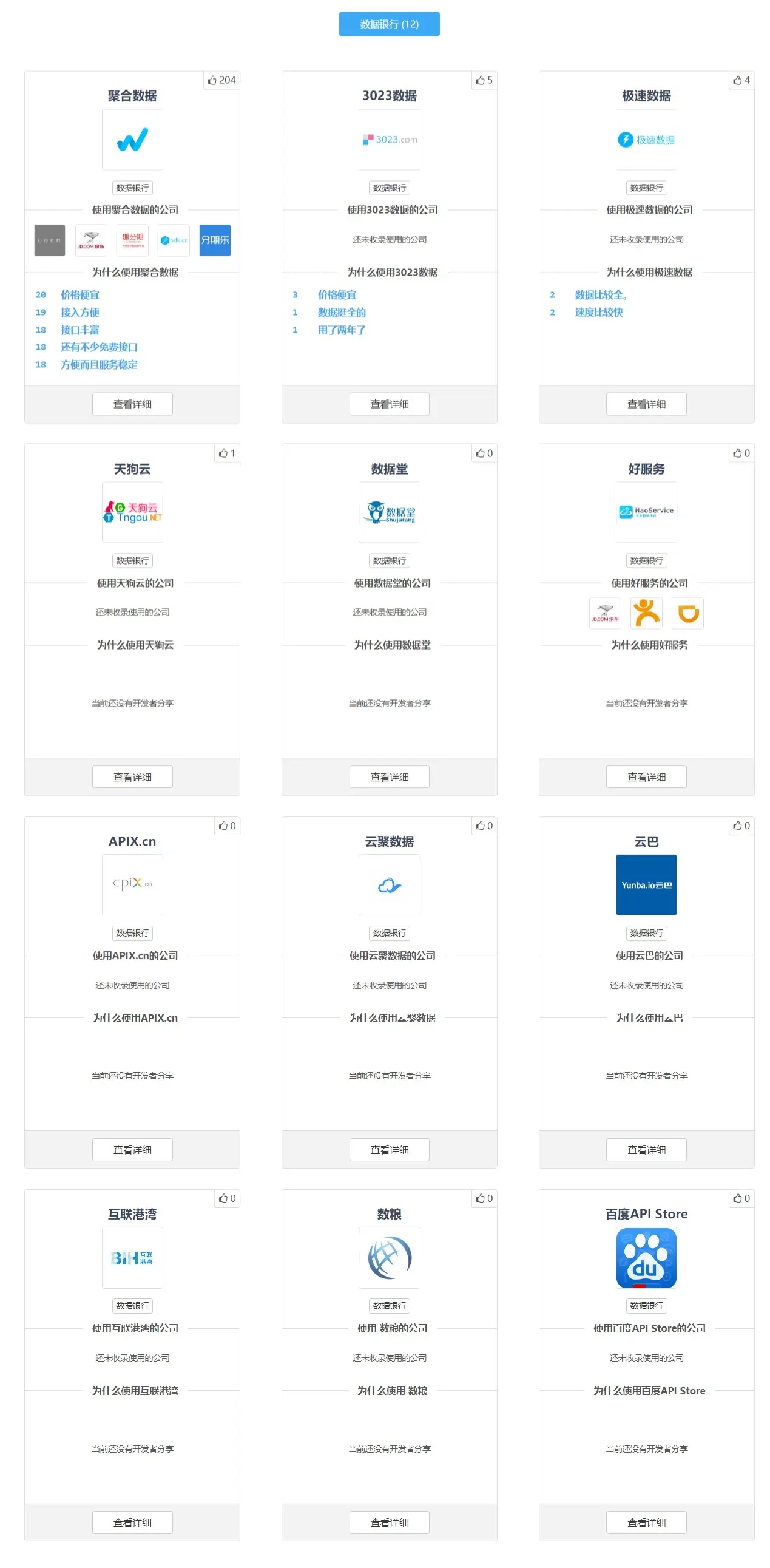Click the Uber company logo under 聚合数据
Viewport: 770px width, 1568px height.
[49, 240]
